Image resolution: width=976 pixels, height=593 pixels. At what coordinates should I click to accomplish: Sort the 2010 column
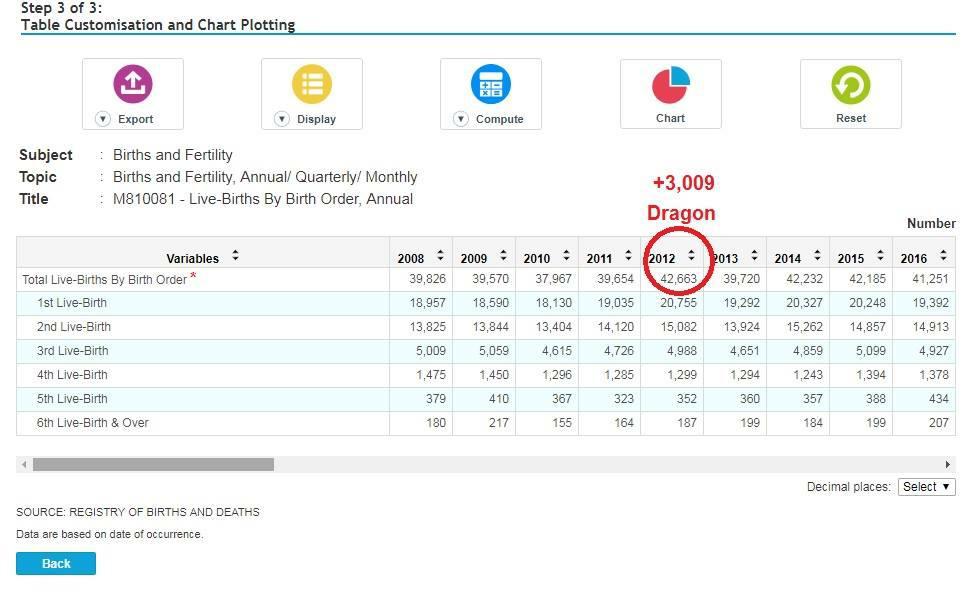pos(566,255)
